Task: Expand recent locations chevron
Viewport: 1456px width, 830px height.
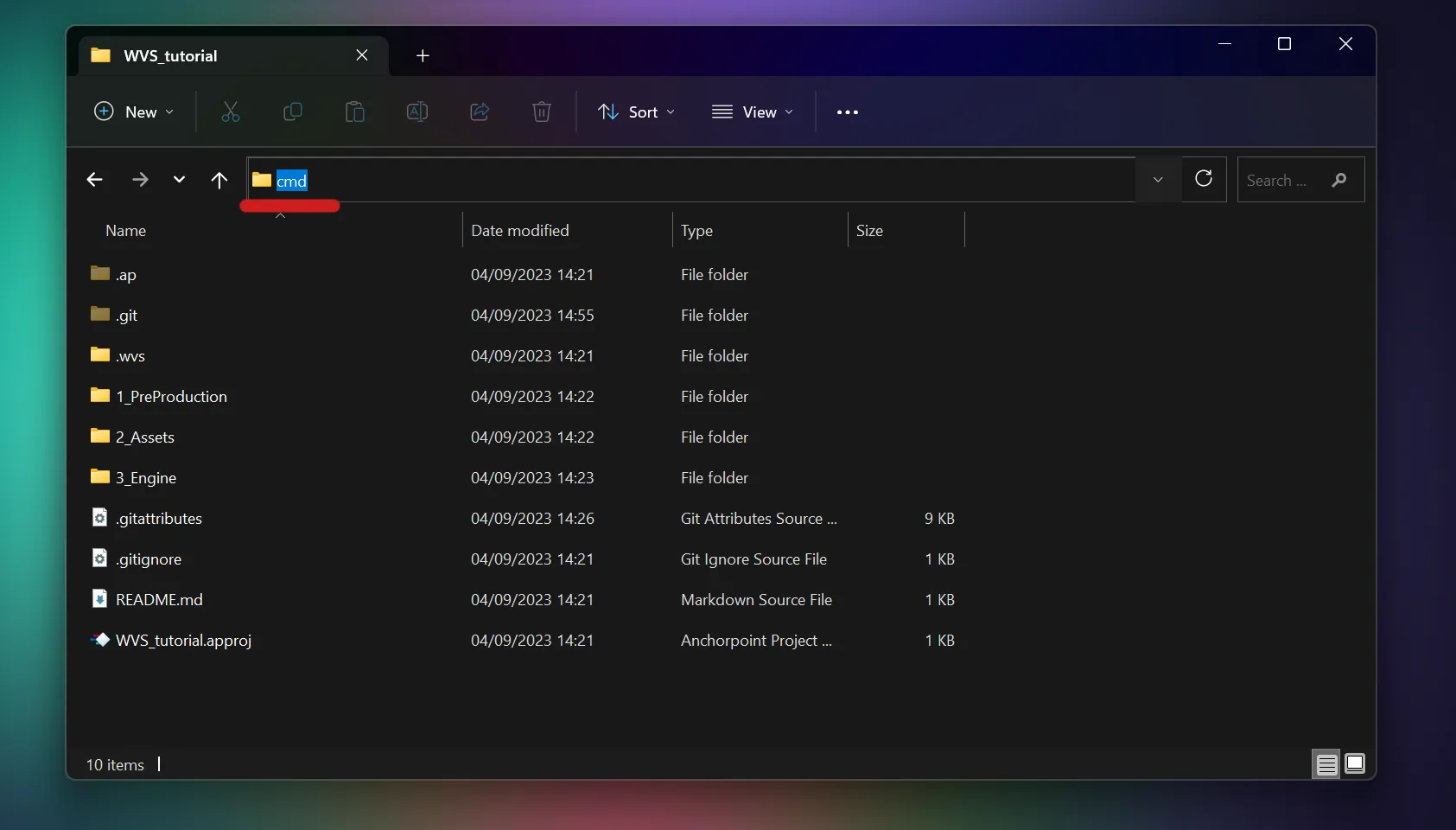Action: tap(179, 180)
